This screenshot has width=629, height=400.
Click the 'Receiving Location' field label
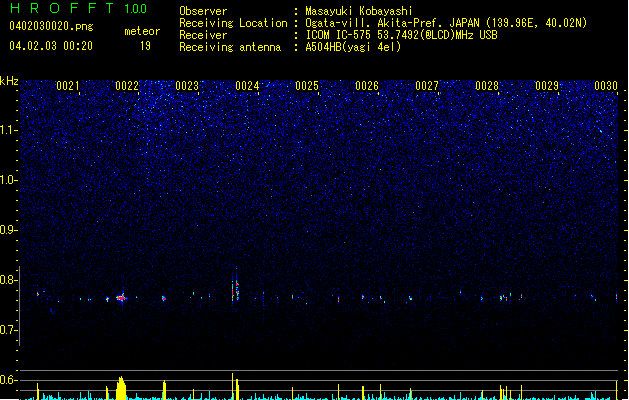pos(233,23)
